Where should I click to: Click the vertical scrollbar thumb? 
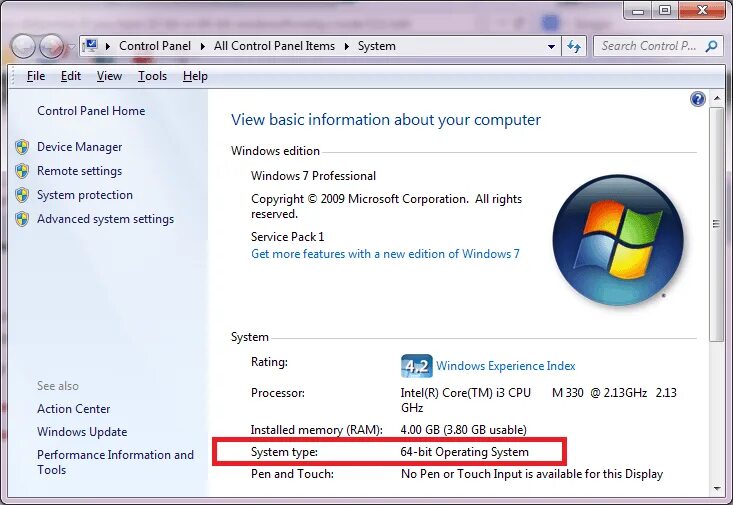click(x=716, y=224)
